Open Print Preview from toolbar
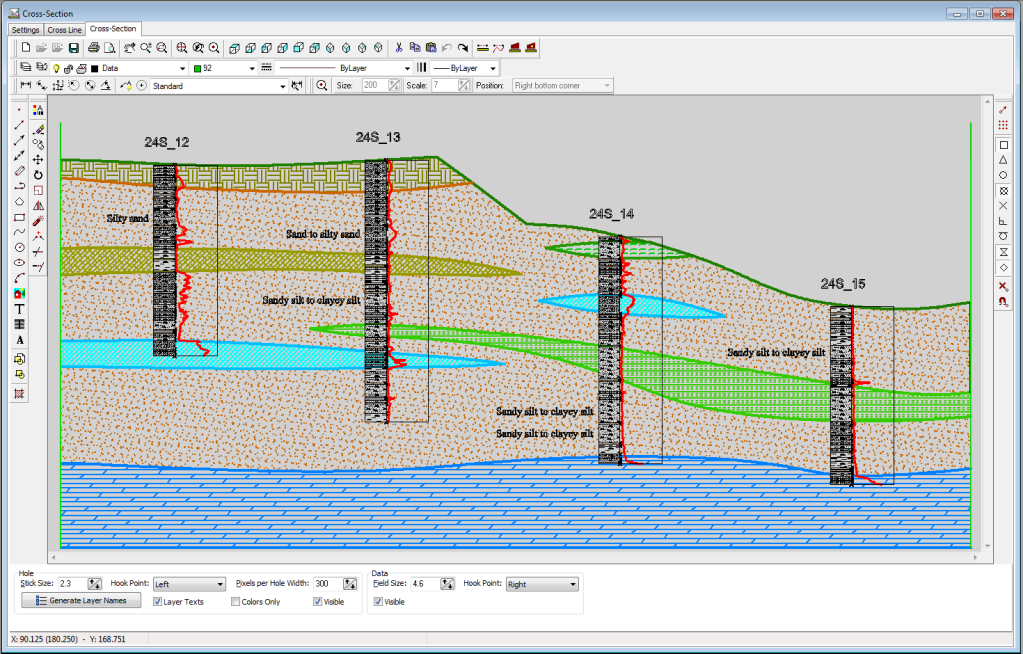 [x=110, y=48]
